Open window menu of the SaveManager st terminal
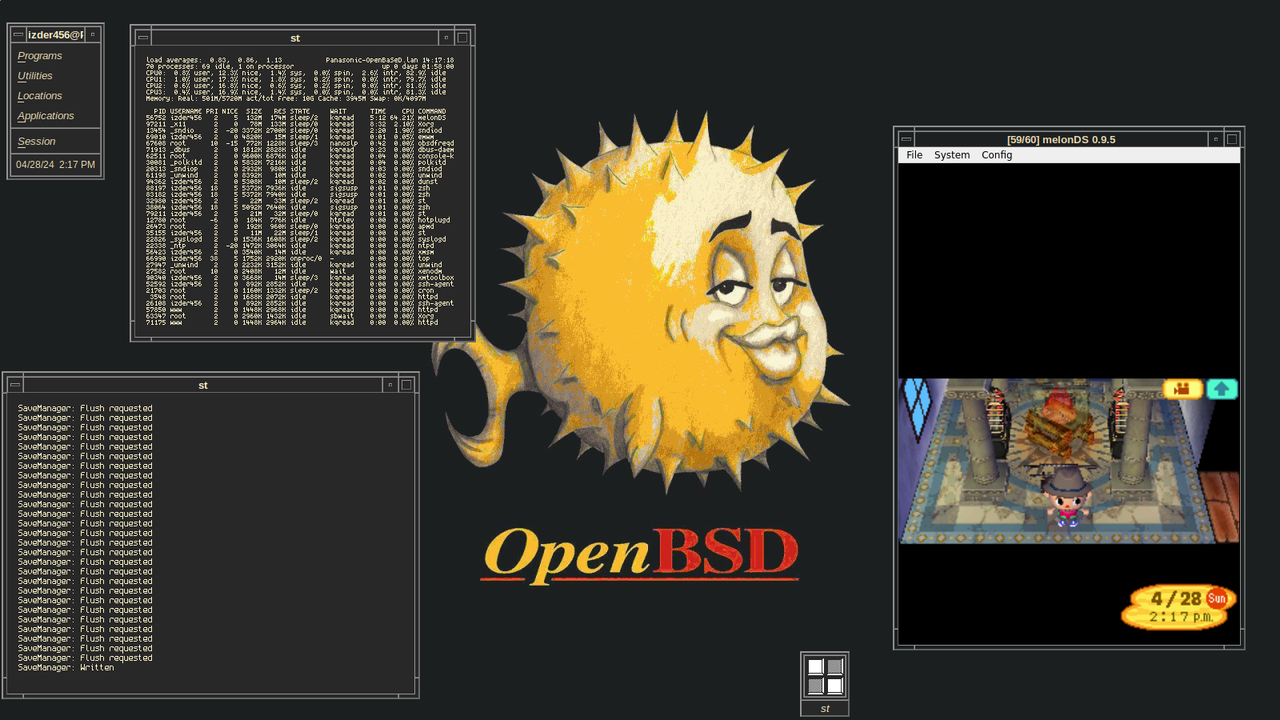 pos(15,384)
